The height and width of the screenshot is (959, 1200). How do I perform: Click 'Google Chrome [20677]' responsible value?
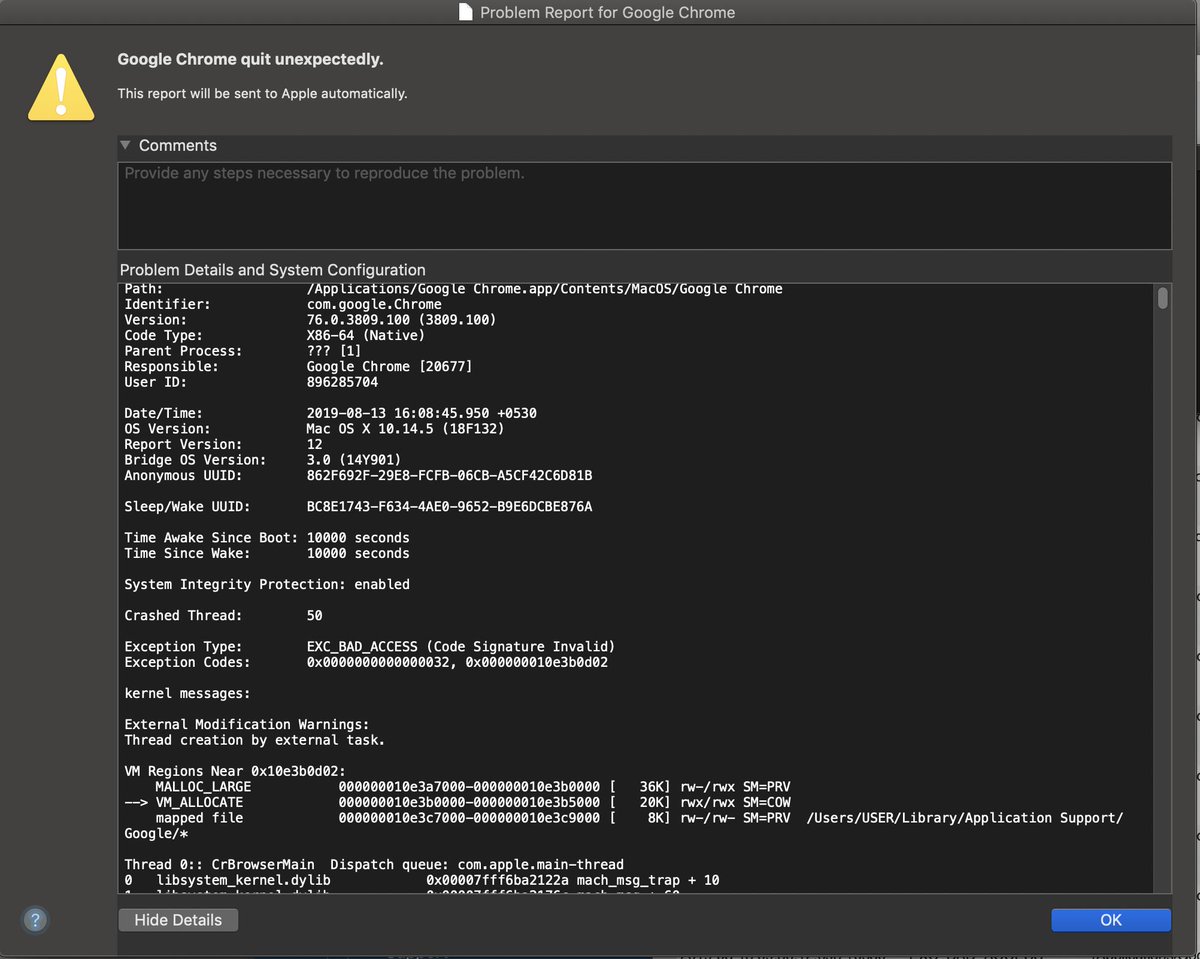tap(390, 366)
